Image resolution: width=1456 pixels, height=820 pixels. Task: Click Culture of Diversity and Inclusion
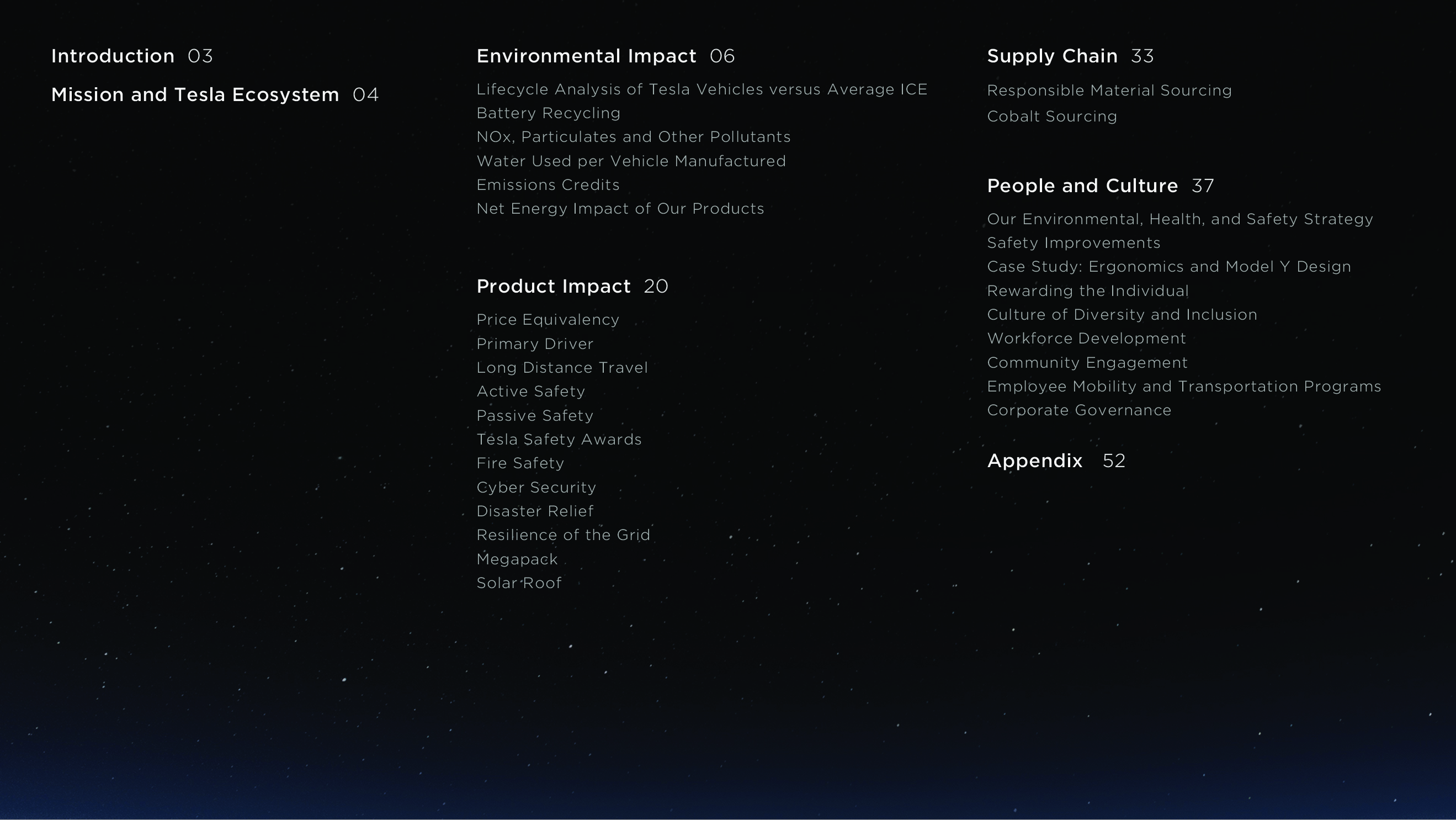1122,314
